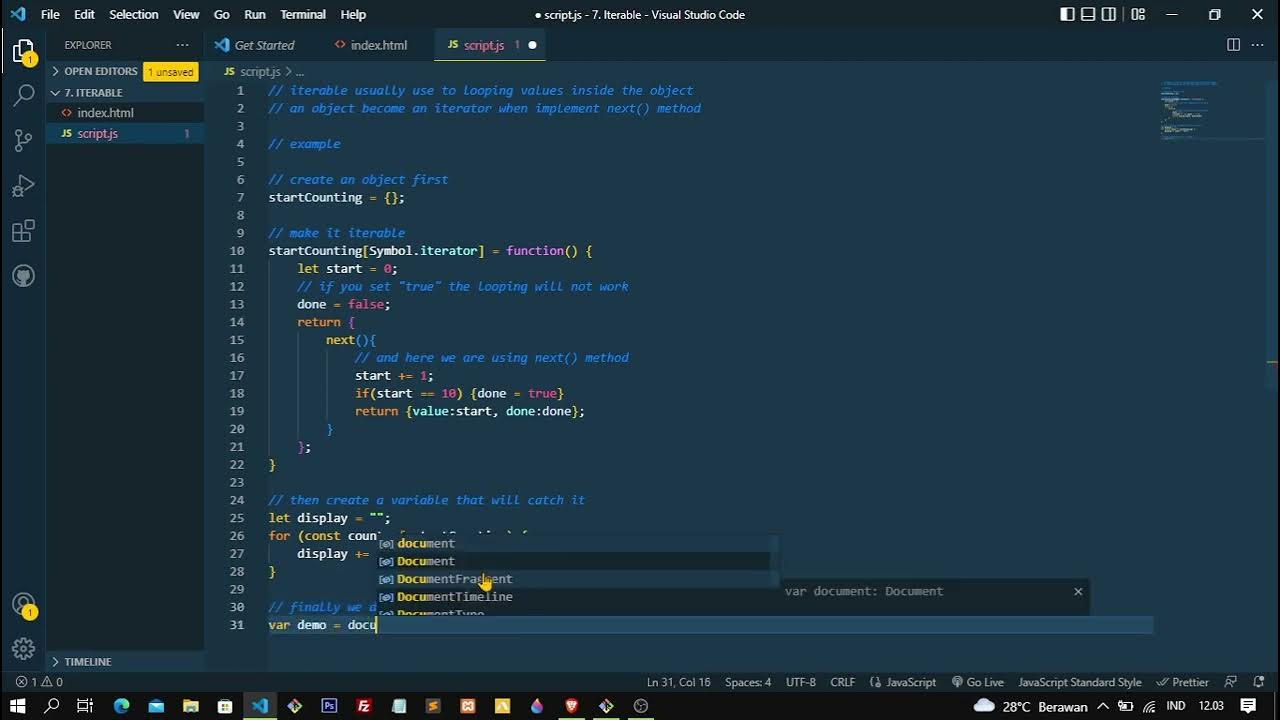This screenshot has height=720, width=1280.
Task: Open the Run and Debug view
Action: point(23,186)
